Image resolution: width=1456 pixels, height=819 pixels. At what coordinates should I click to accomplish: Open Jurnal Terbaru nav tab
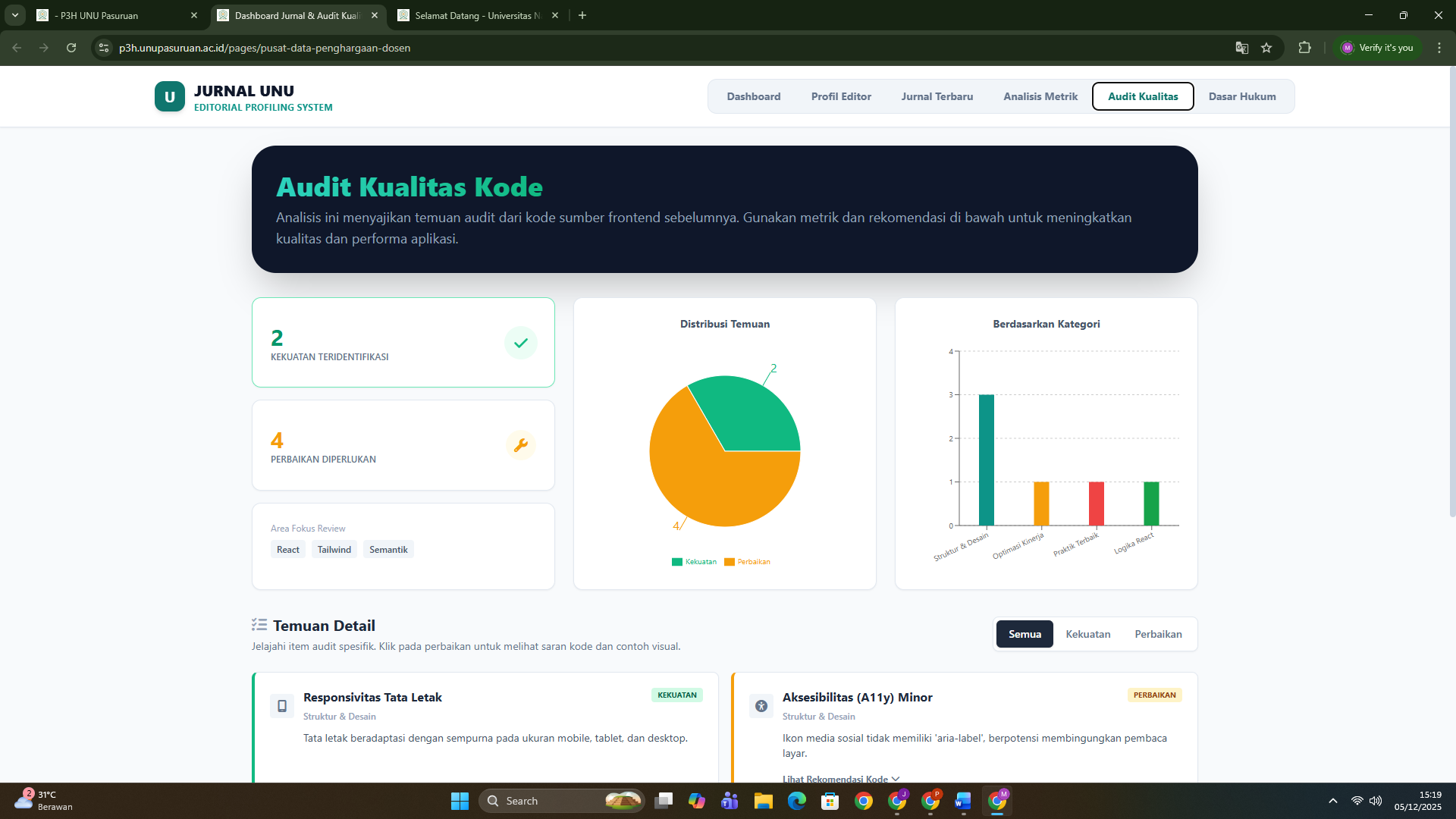pos(937,96)
